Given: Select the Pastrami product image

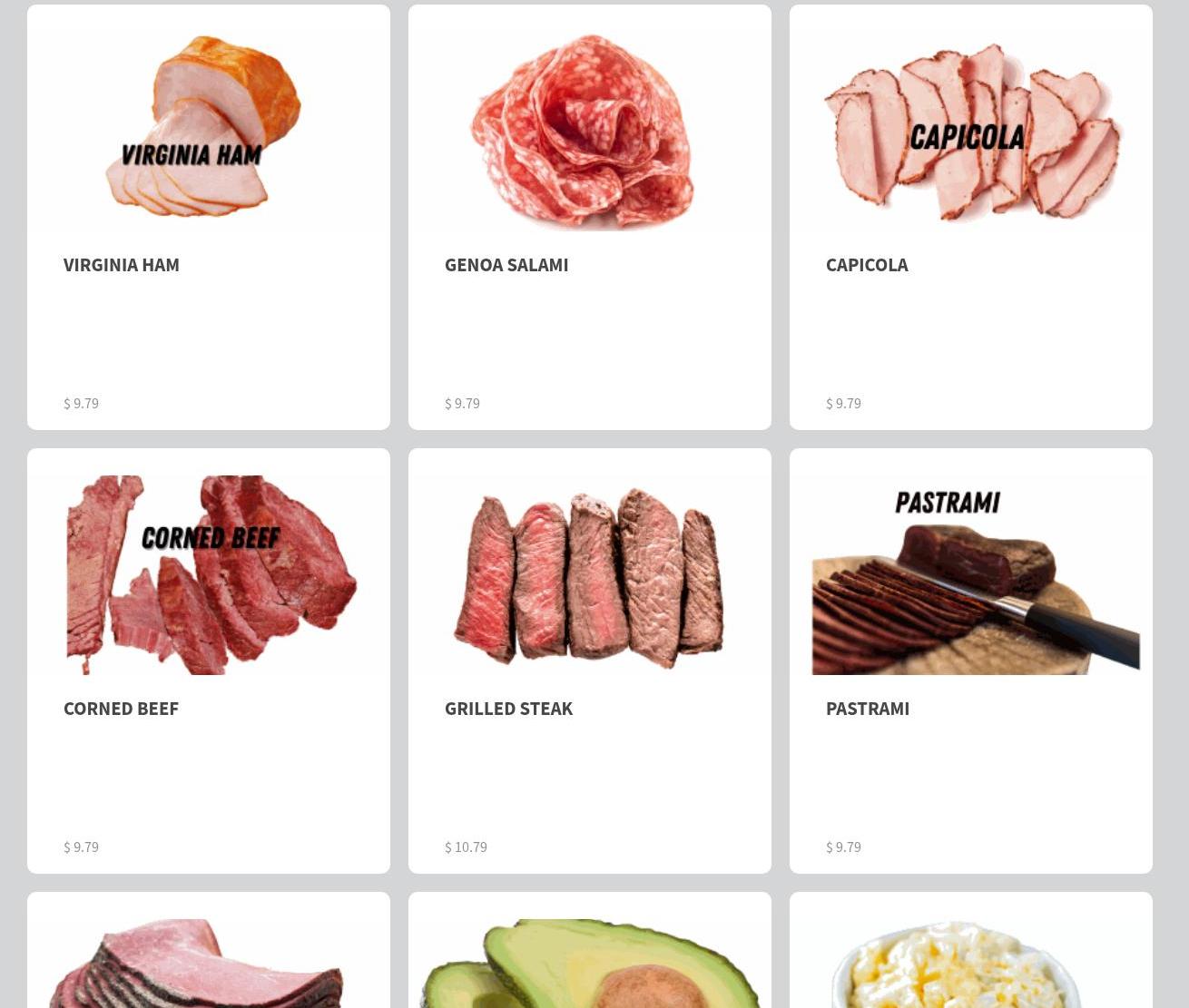Looking at the screenshot, I should (971, 574).
